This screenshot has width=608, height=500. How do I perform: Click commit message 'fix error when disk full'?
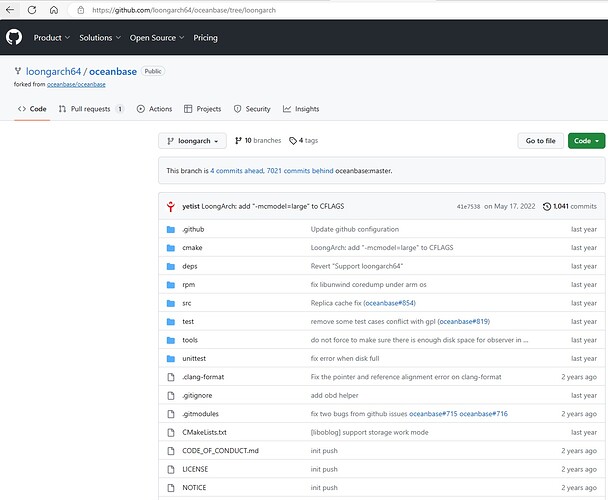pyautogui.click(x=345, y=358)
